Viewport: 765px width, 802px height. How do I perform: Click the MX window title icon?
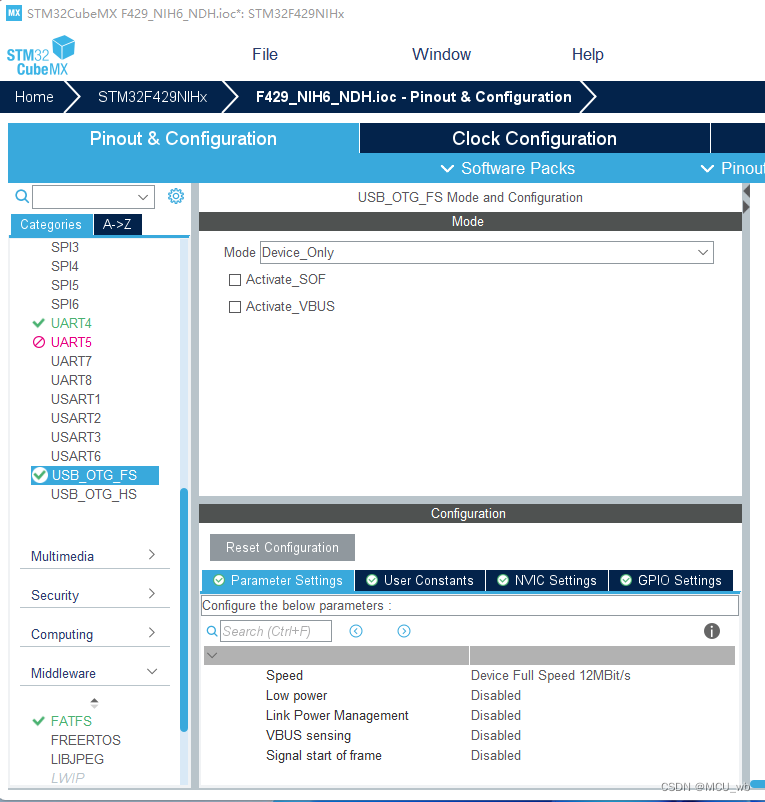pyautogui.click(x=14, y=13)
